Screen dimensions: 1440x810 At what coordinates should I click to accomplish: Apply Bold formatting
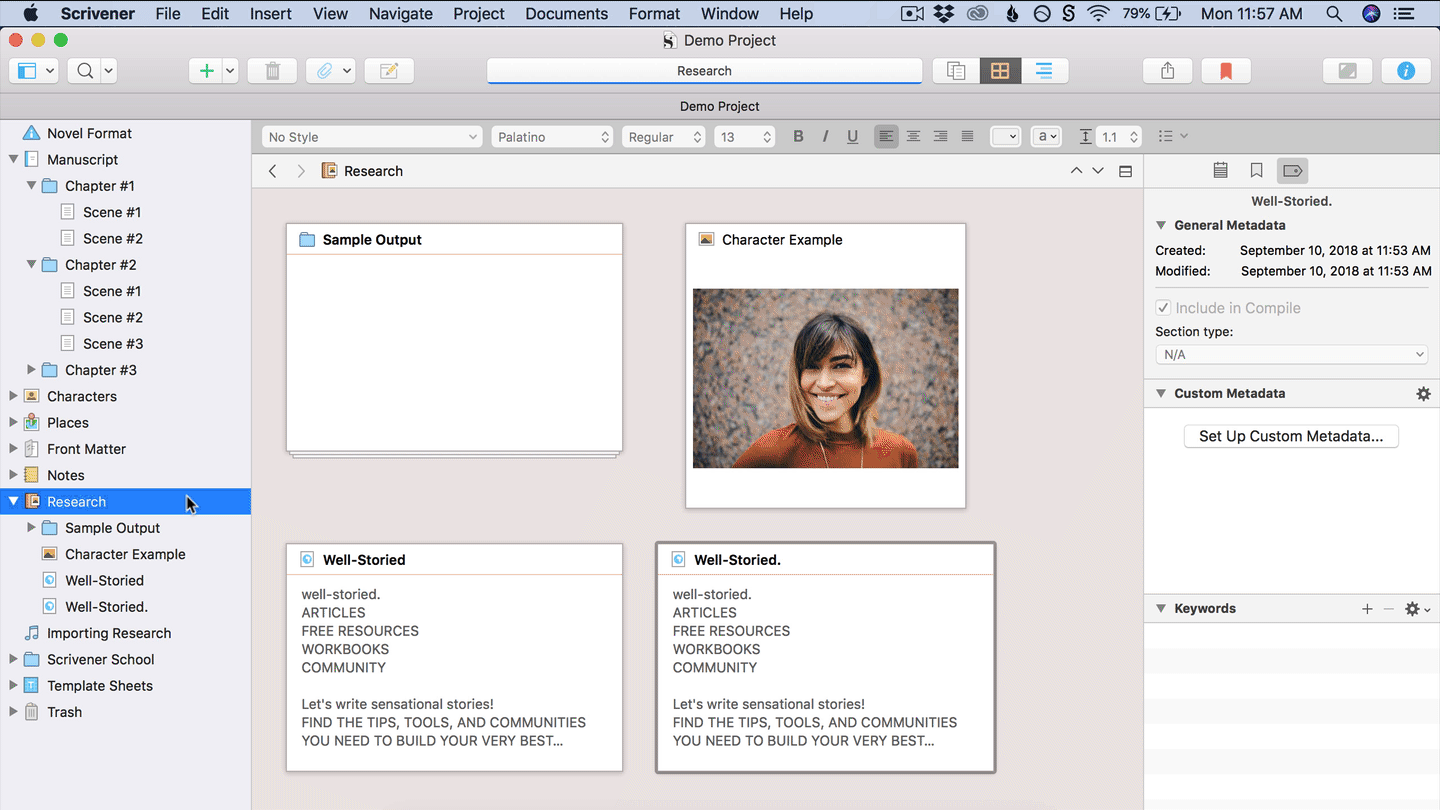pyautogui.click(x=798, y=137)
